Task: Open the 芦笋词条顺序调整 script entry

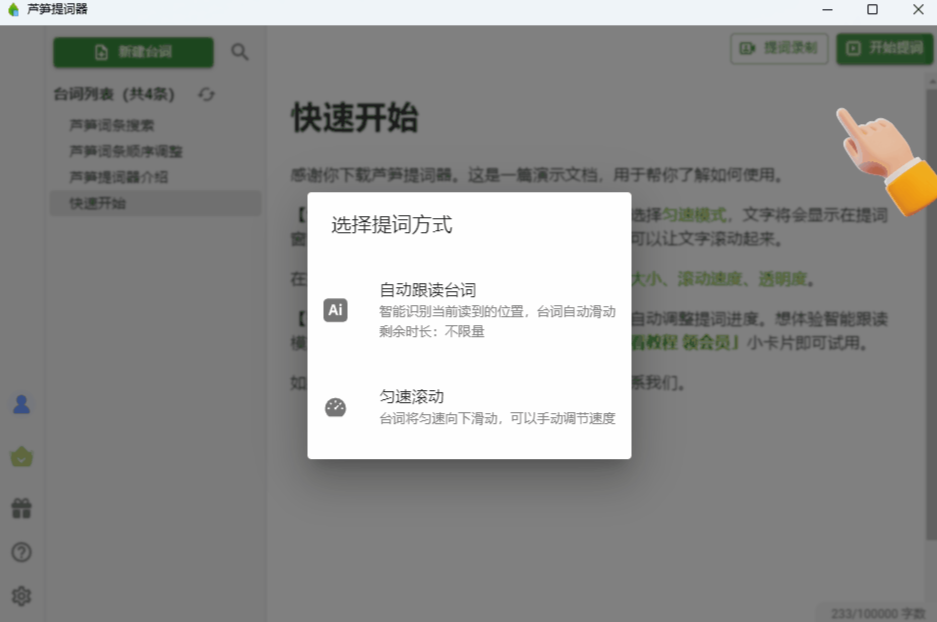Action: [126, 152]
